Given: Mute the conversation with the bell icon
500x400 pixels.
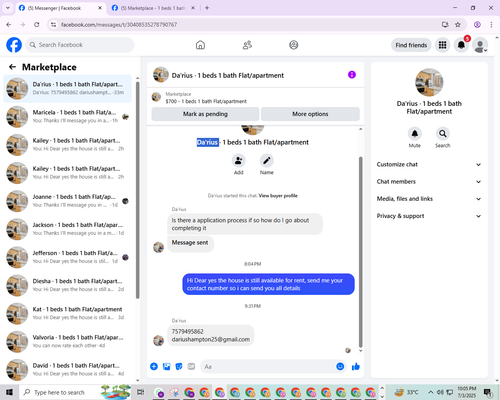Looking at the screenshot, I should [x=415, y=134].
